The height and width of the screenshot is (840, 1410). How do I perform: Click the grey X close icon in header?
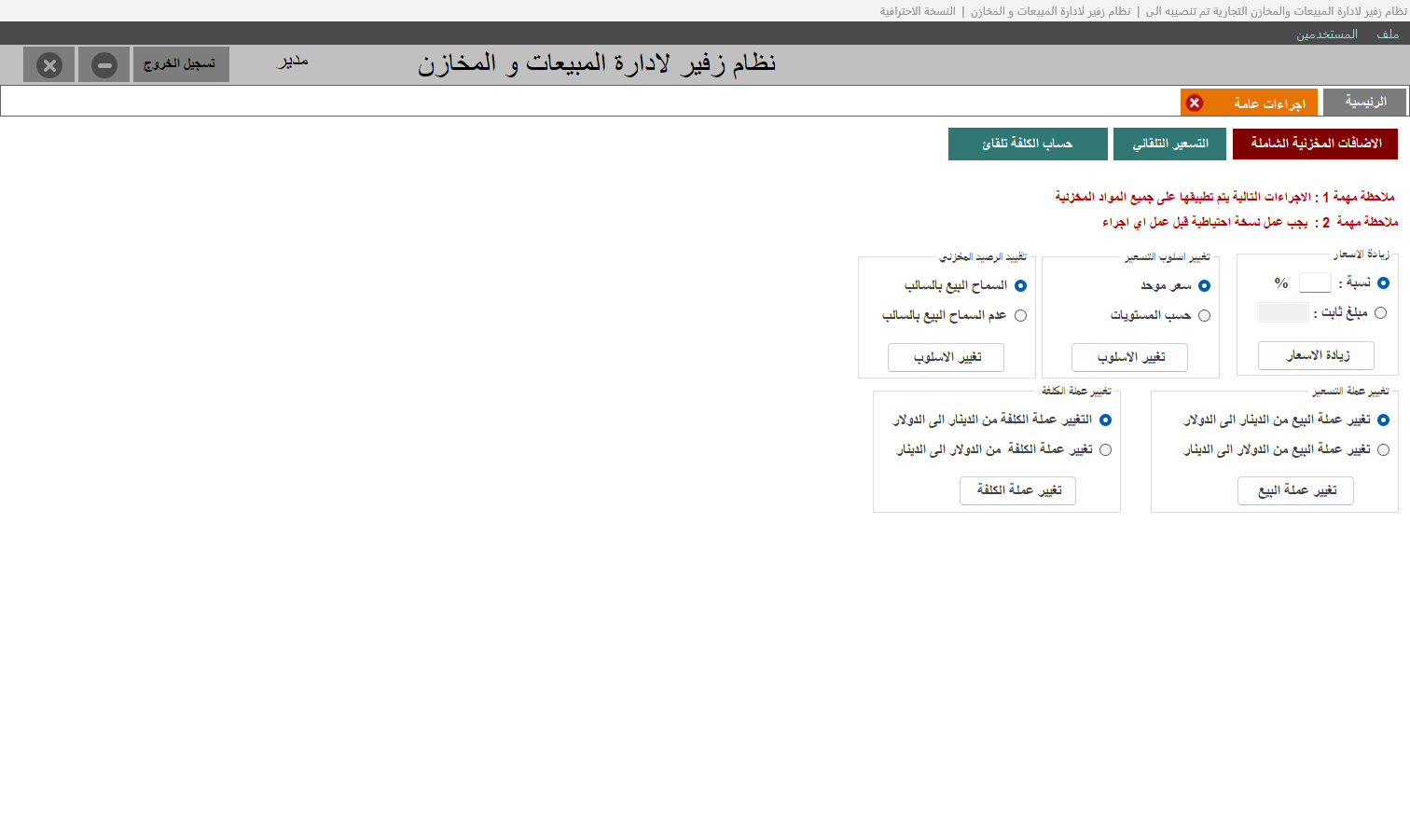tap(49, 65)
